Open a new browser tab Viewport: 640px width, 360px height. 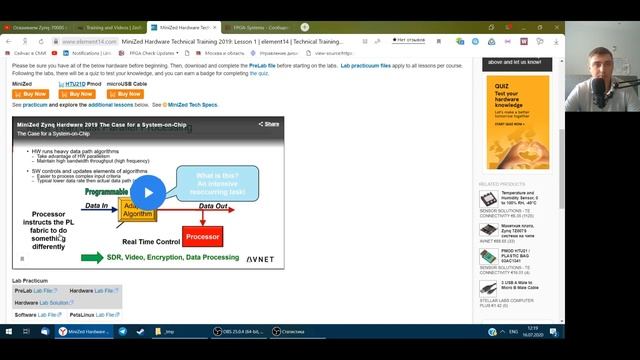[305, 27]
